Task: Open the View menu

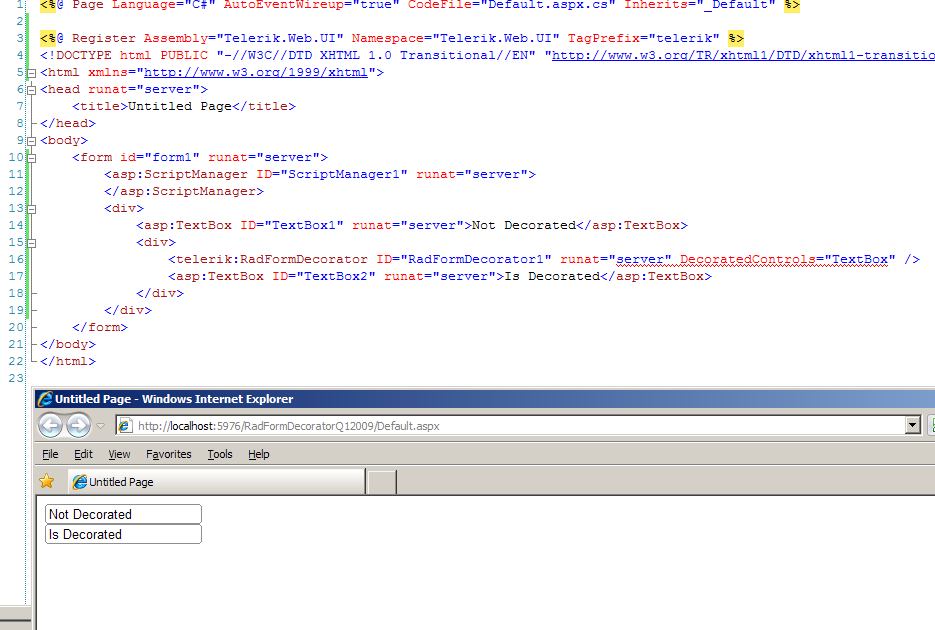Action: coord(119,454)
